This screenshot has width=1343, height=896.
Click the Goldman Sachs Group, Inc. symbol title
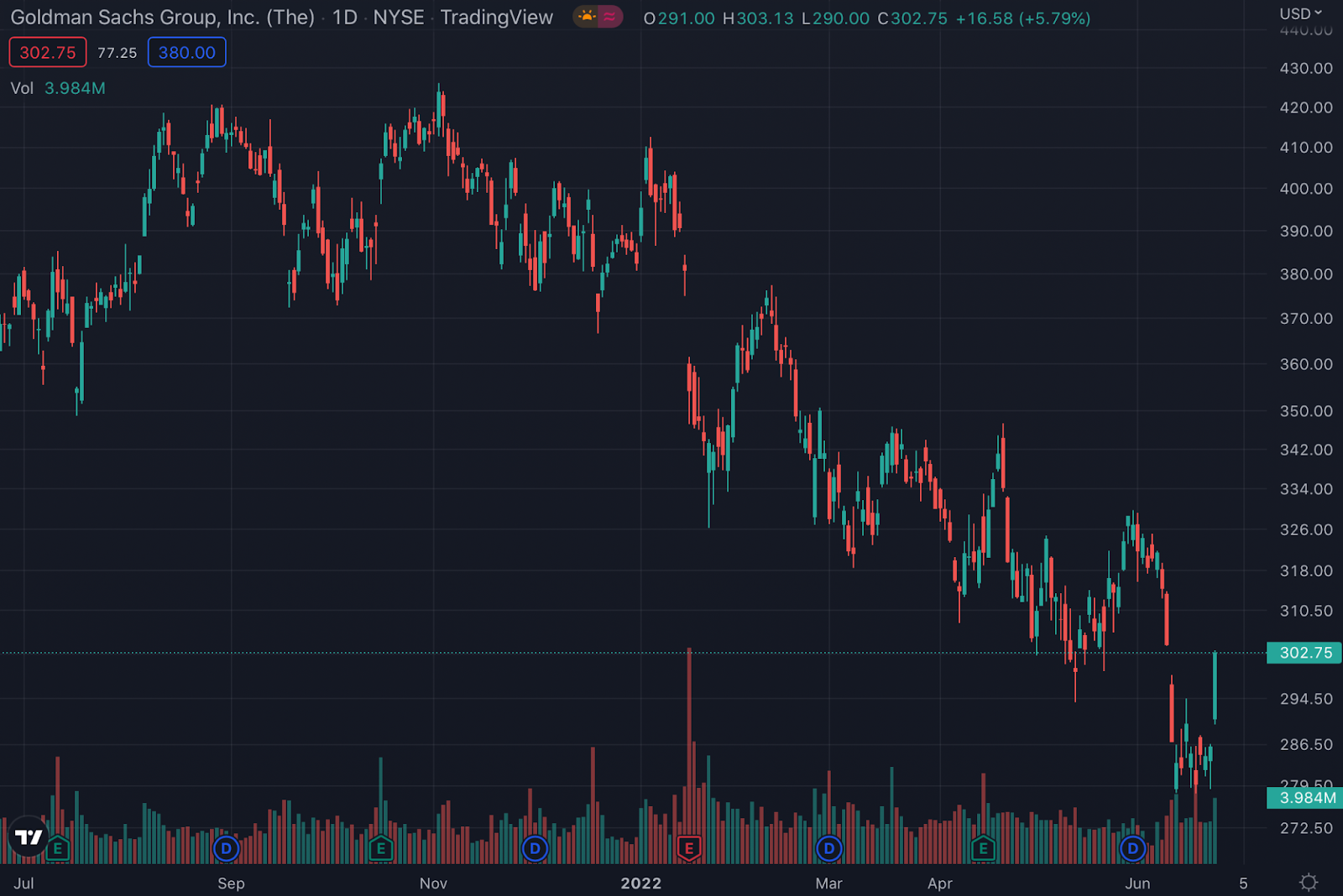click(x=162, y=18)
